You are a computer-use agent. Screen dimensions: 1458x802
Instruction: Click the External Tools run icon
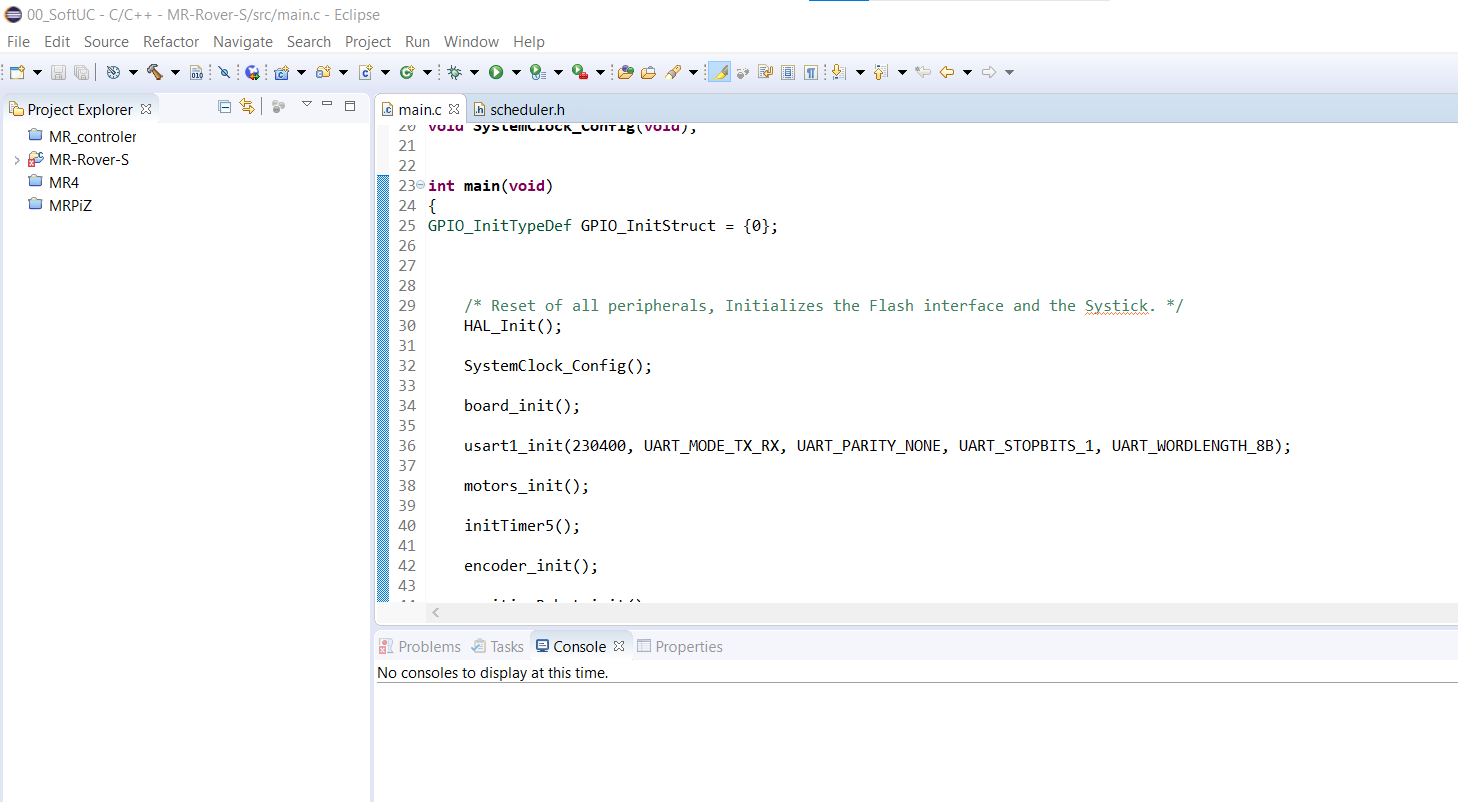click(580, 72)
